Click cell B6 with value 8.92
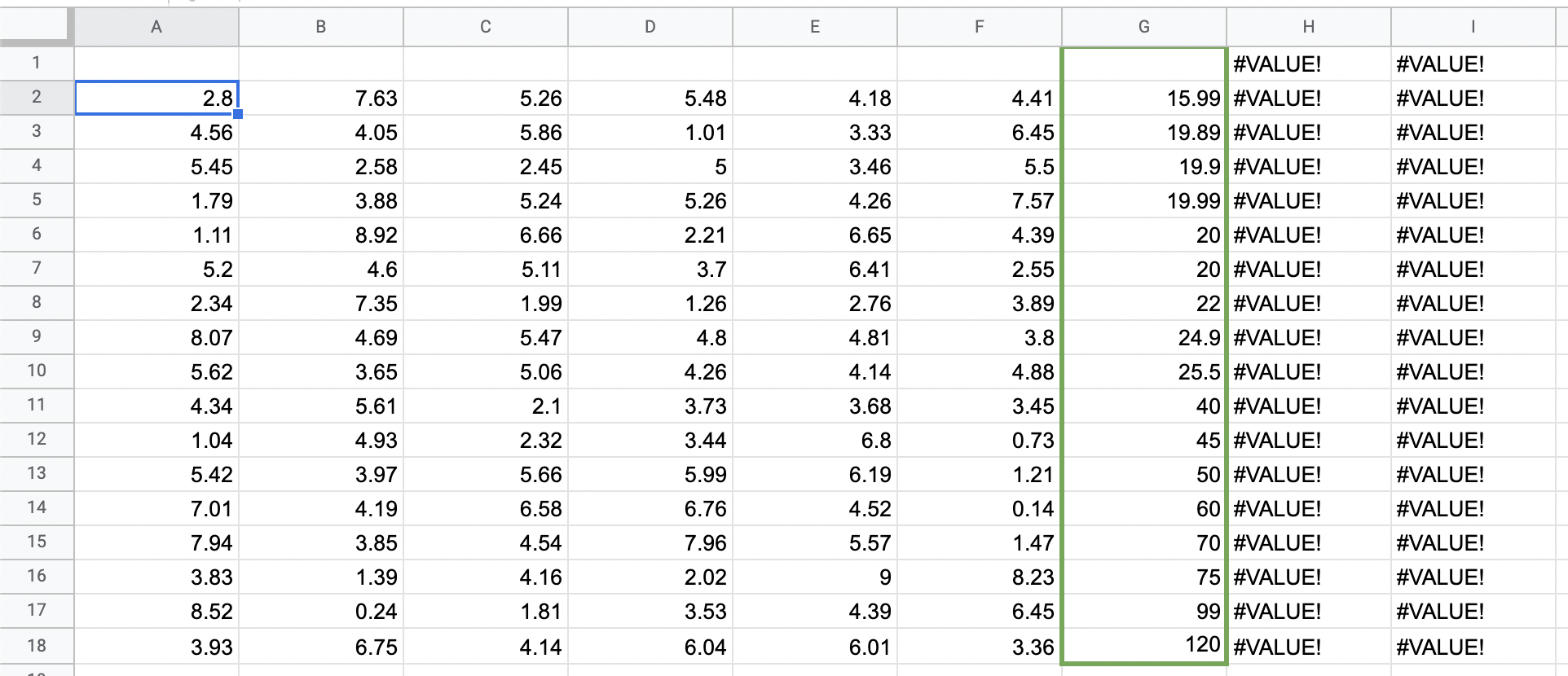This screenshot has width=1568, height=676. click(321, 235)
